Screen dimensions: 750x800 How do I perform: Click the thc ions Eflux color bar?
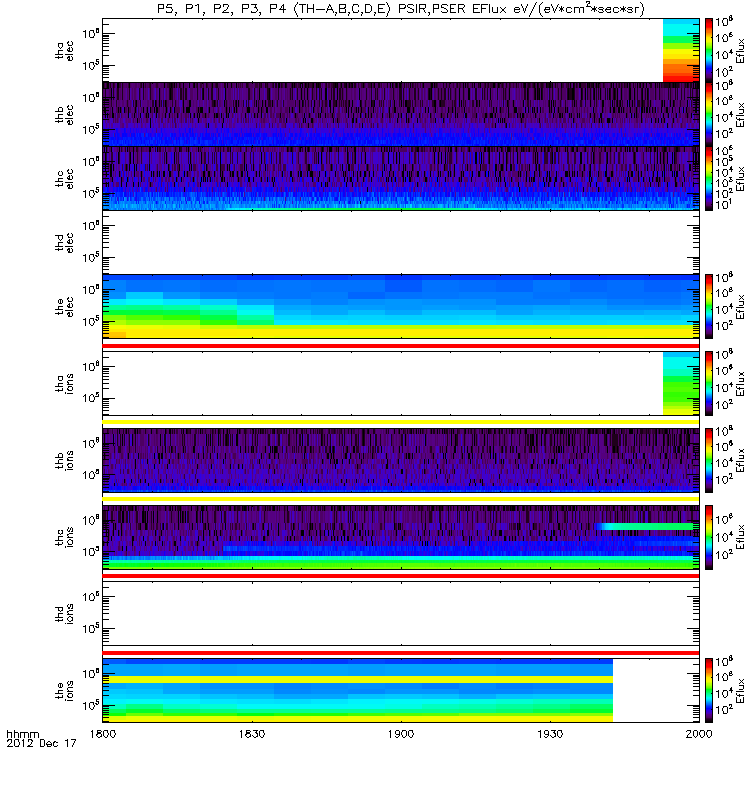pos(709,537)
